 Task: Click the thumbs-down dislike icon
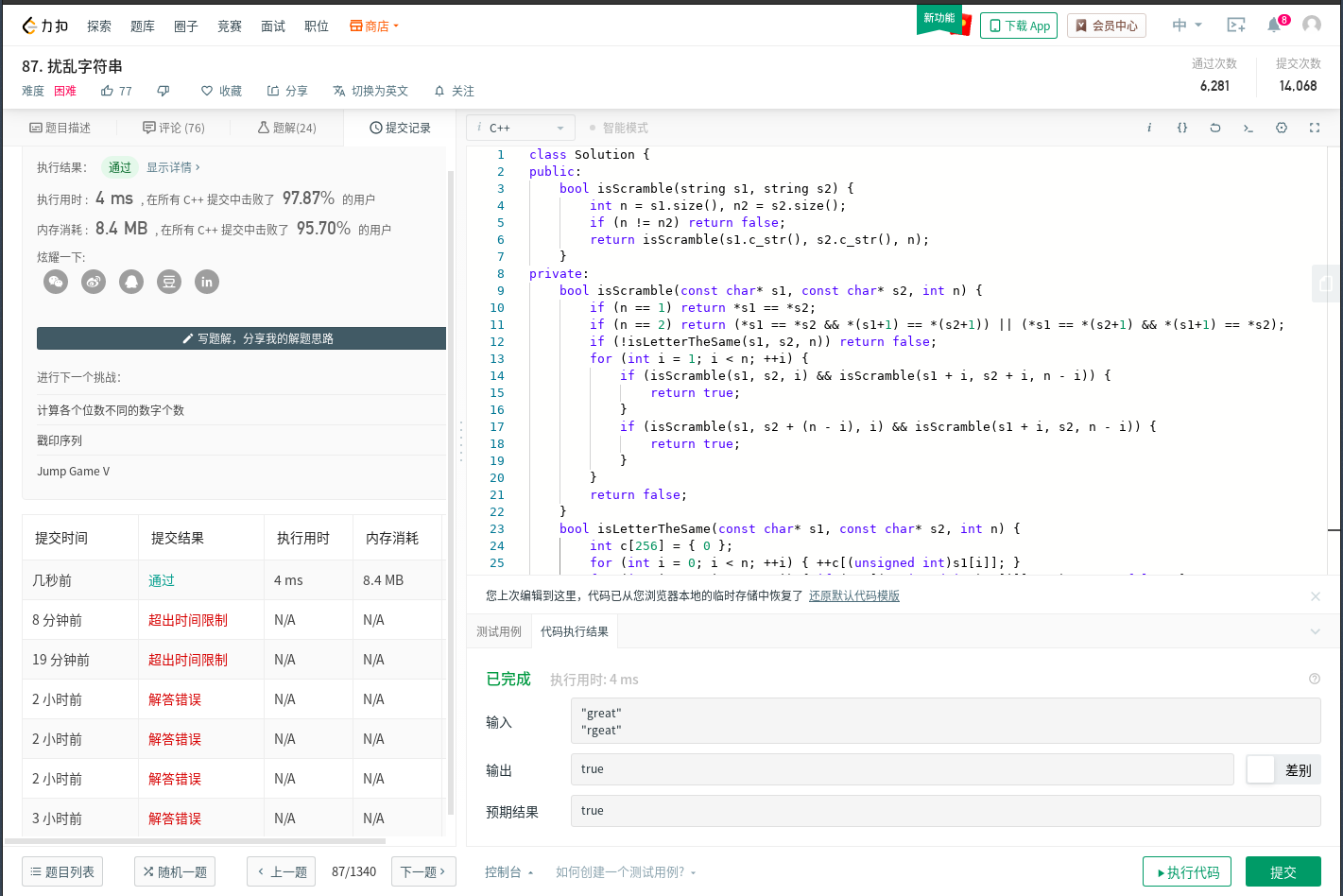pyautogui.click(x=163, y=91)
